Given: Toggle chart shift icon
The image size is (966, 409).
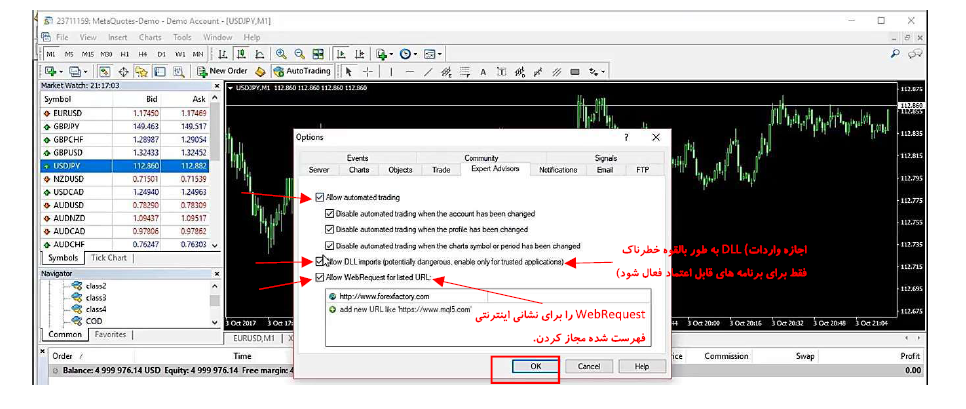Looking at the screenshot, I should [x=360, y=54].
